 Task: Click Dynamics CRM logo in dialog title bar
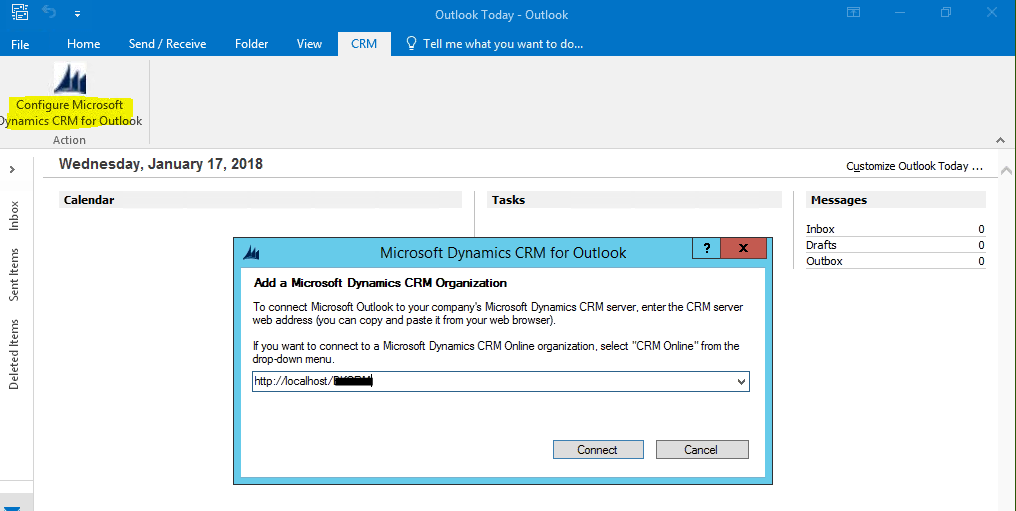pyautogui.click(x=251, y=253)
